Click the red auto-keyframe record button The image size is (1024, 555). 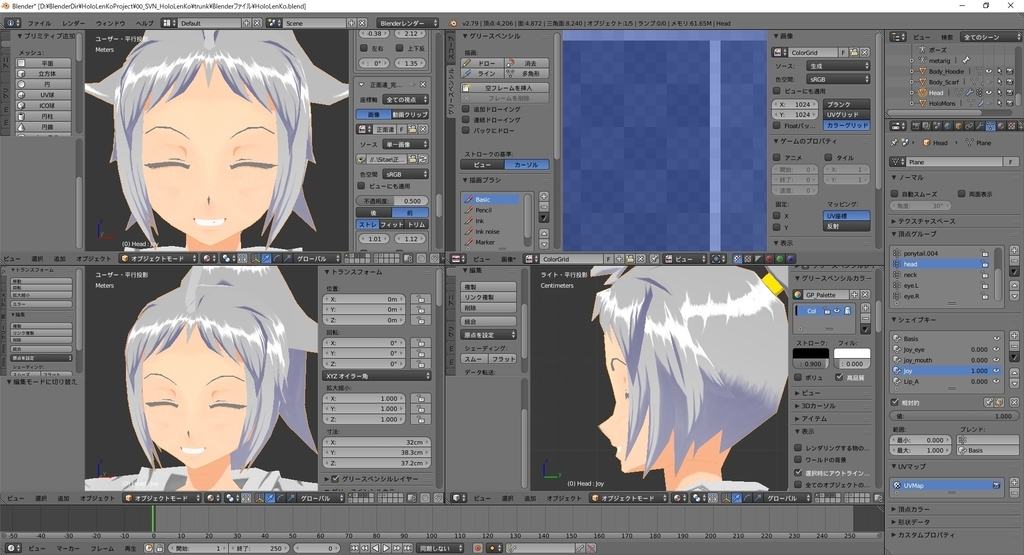[477, 548]
